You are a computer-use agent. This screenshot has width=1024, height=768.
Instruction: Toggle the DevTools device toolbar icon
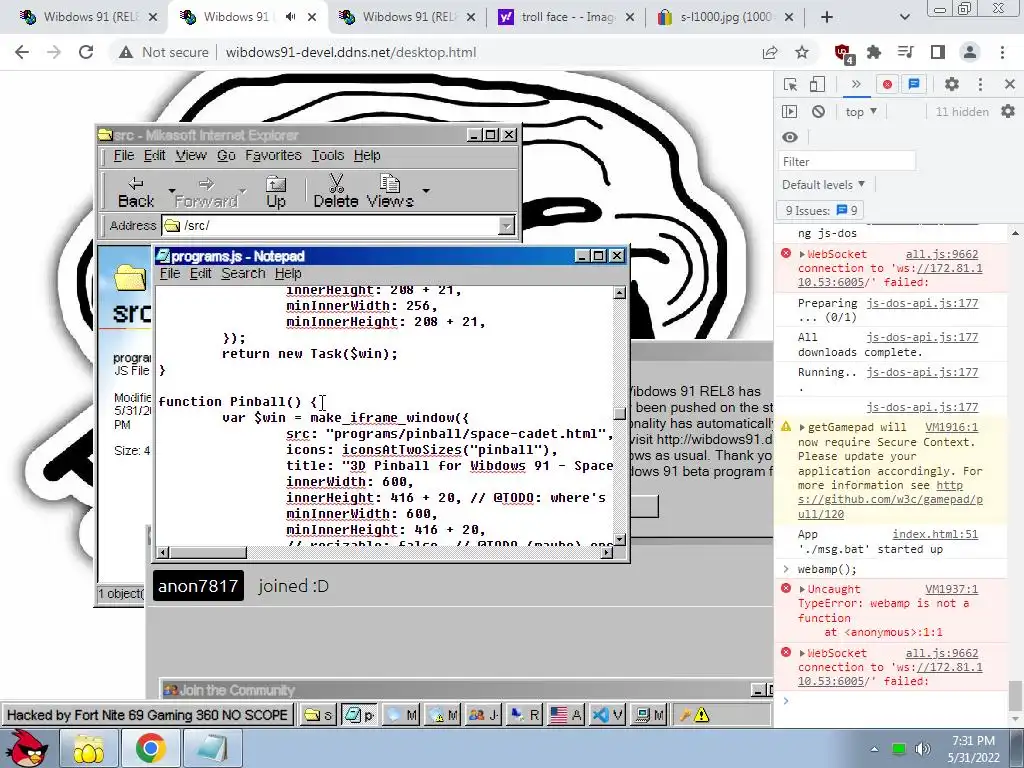point(817,84)
